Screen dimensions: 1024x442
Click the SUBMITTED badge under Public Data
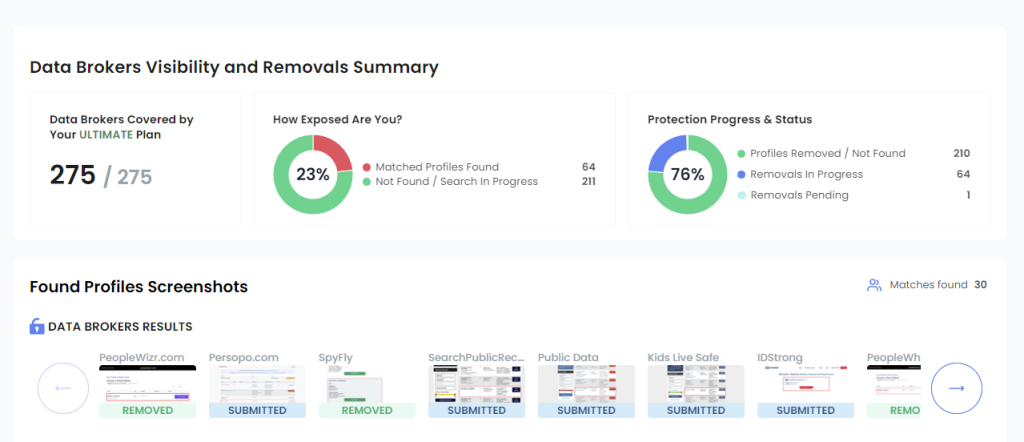pos(586,411)
